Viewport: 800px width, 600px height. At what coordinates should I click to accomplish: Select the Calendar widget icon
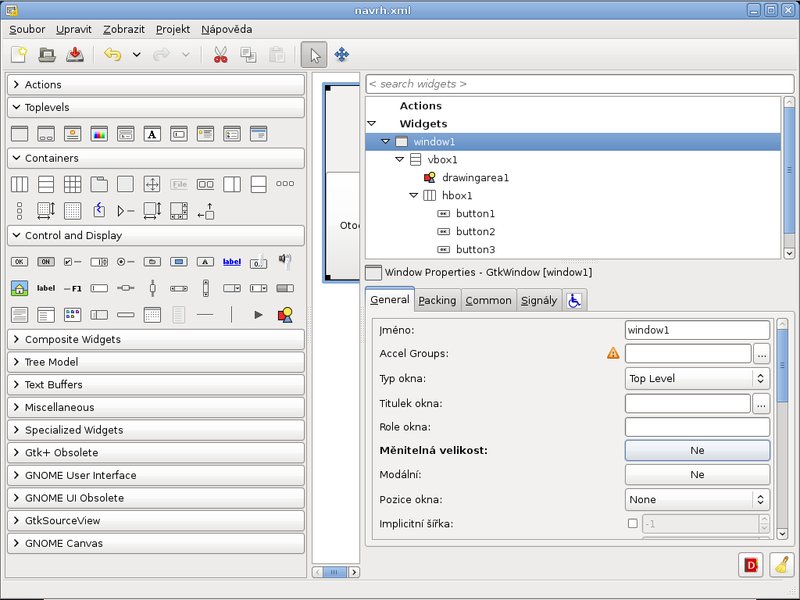tap(152, 315)
